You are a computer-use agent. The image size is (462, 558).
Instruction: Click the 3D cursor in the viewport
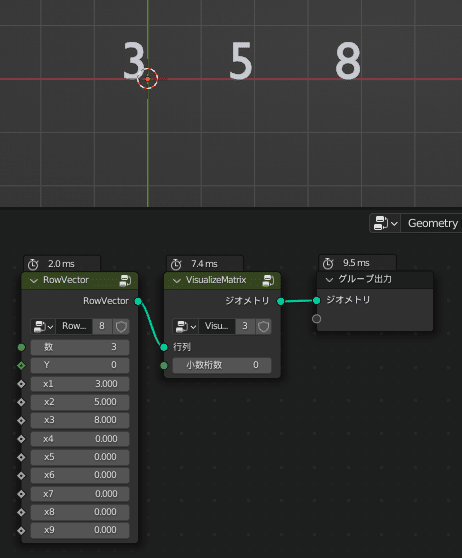(147, 79)
